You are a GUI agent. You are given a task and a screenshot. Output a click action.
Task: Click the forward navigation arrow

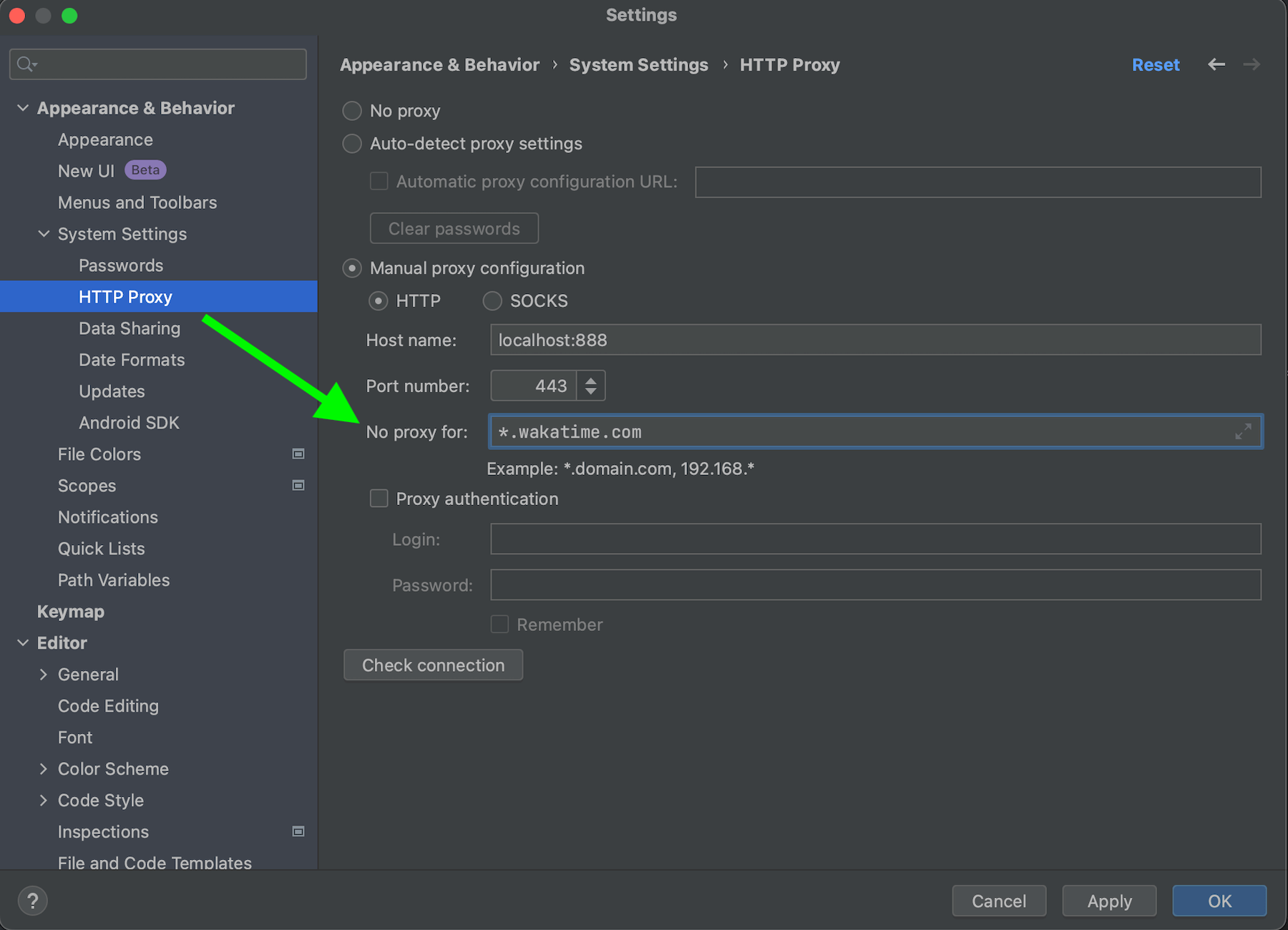tap(1252, 64)
